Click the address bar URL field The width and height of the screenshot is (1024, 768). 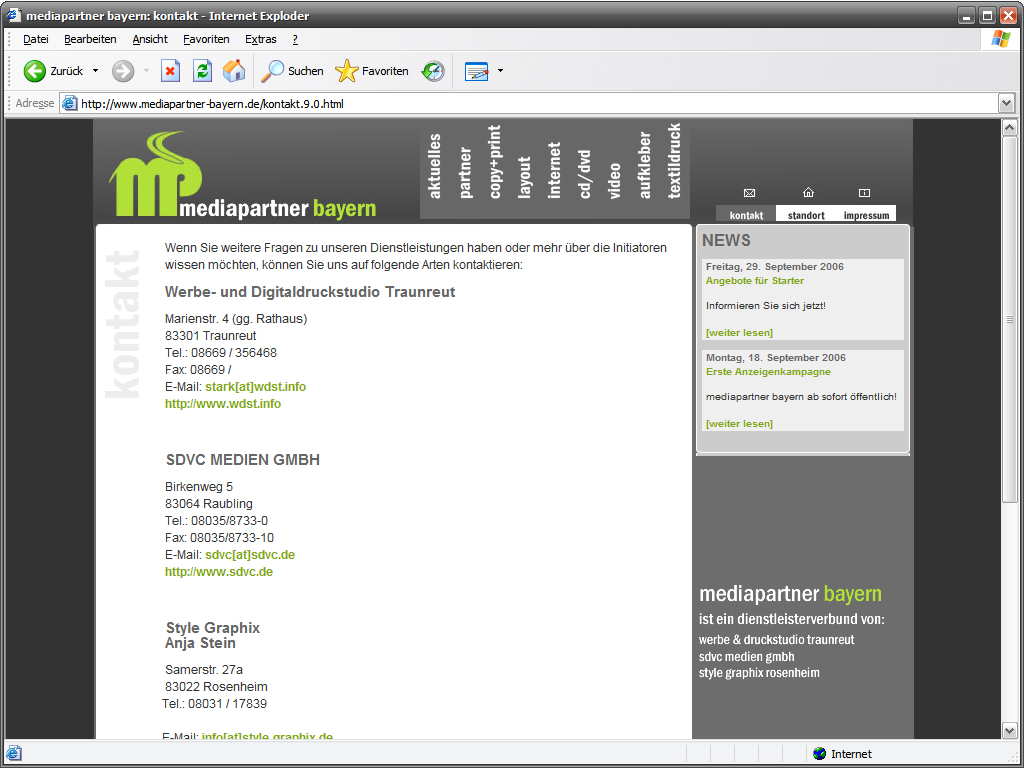tap(529, 103)
